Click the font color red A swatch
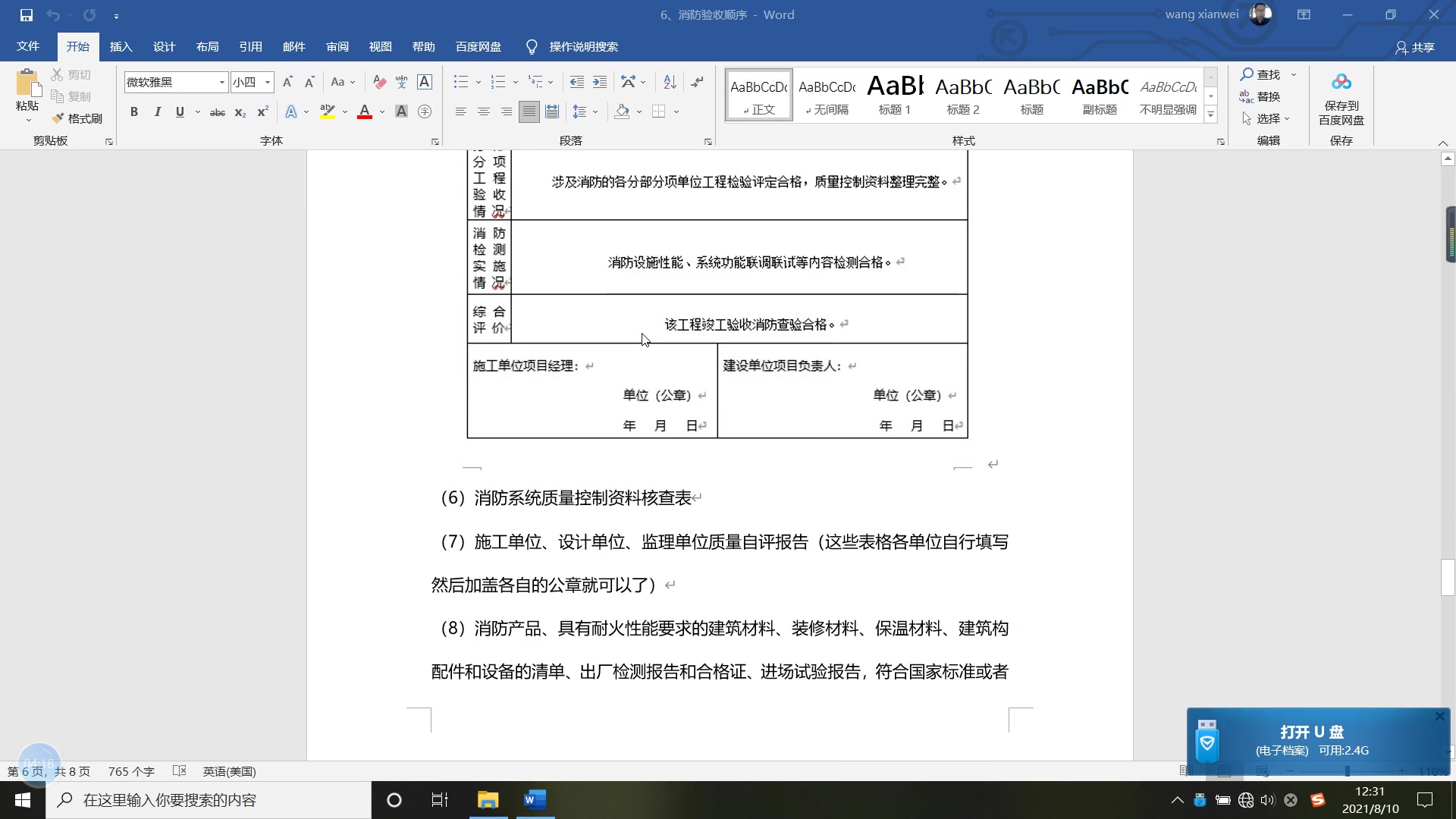 [x=365, y=112]
